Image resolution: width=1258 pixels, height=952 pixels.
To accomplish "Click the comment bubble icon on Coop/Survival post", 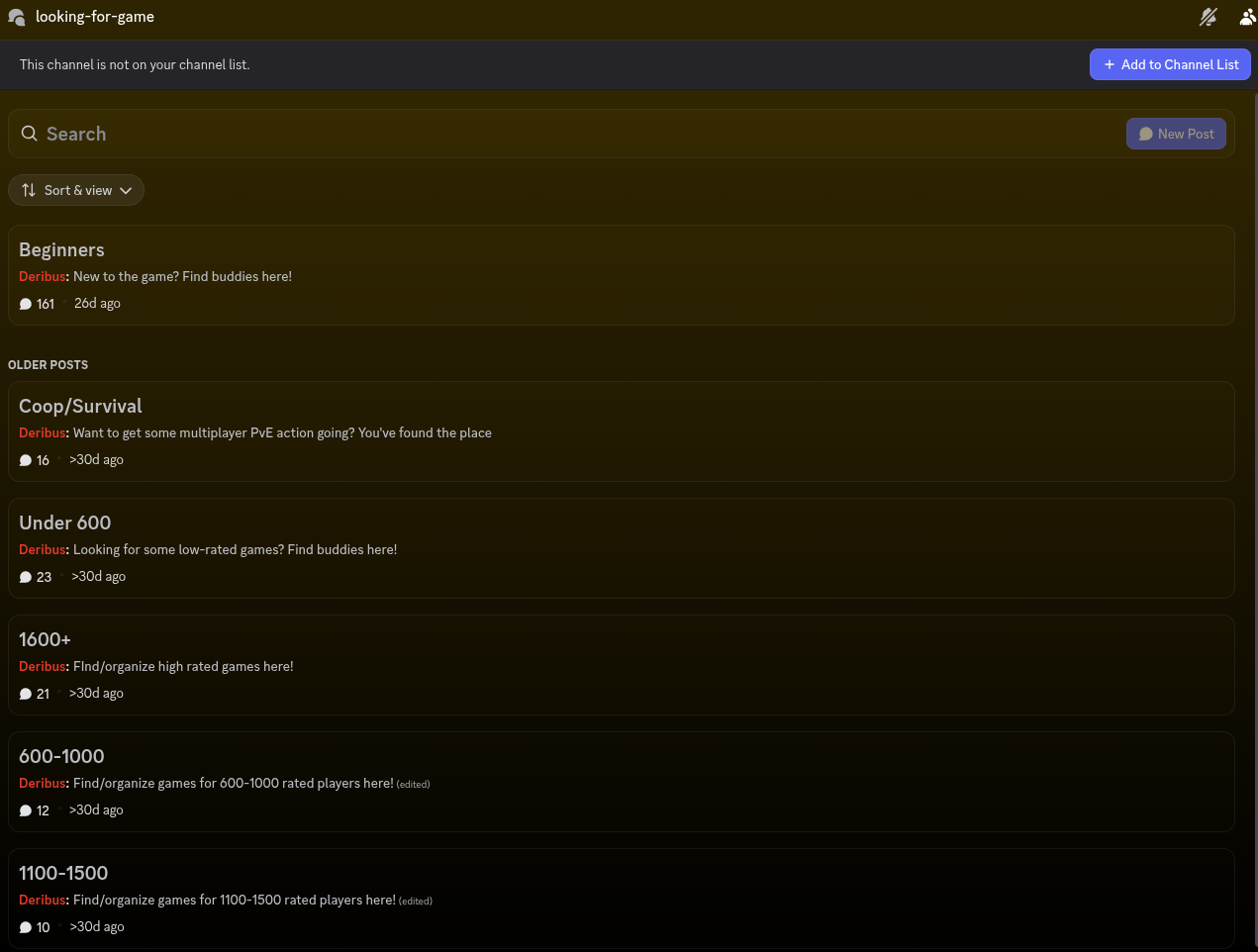I will [x=26, y=460].
